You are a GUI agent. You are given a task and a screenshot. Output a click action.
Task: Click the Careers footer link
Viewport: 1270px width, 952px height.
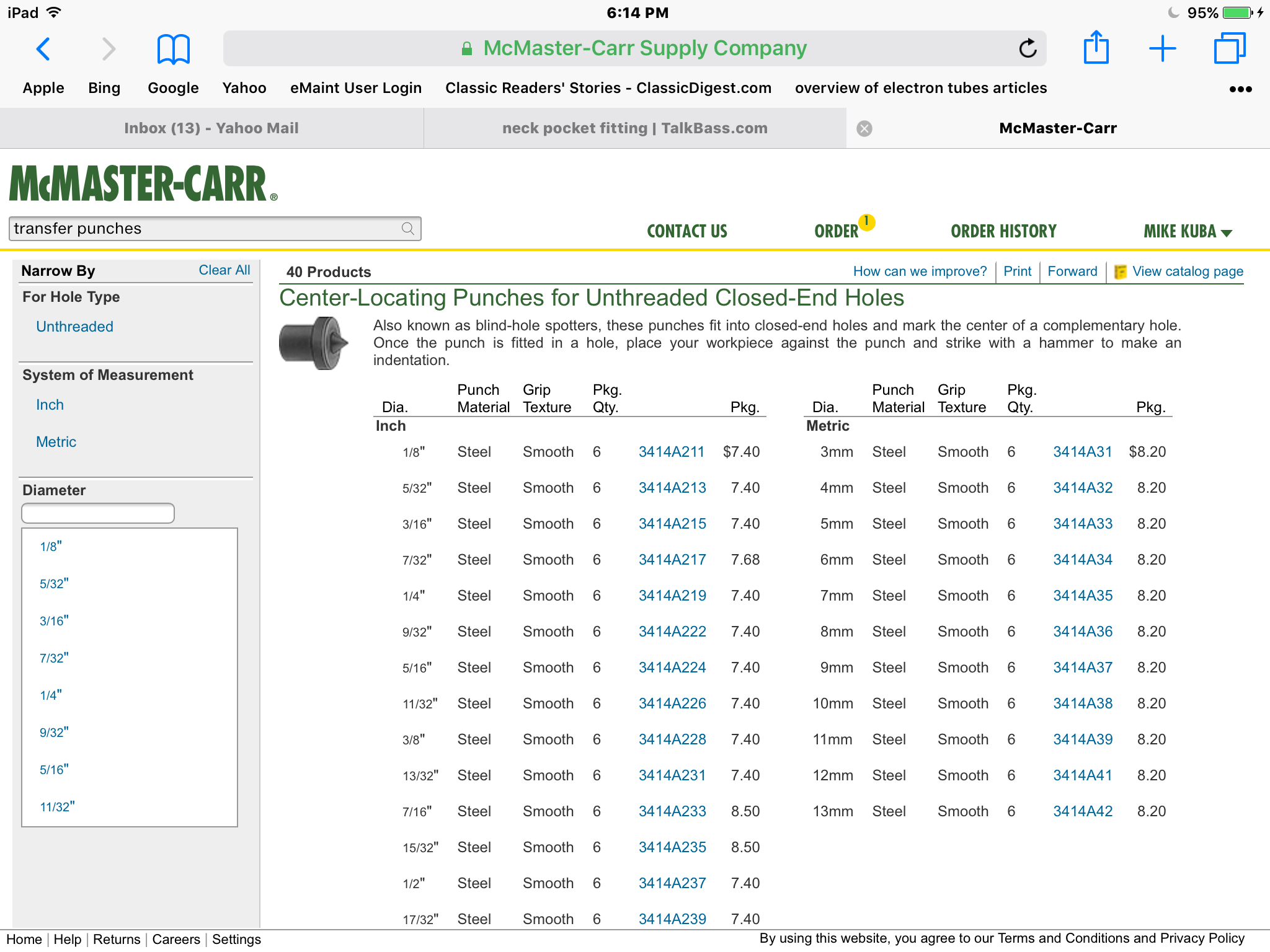click(x=176, y=940)
